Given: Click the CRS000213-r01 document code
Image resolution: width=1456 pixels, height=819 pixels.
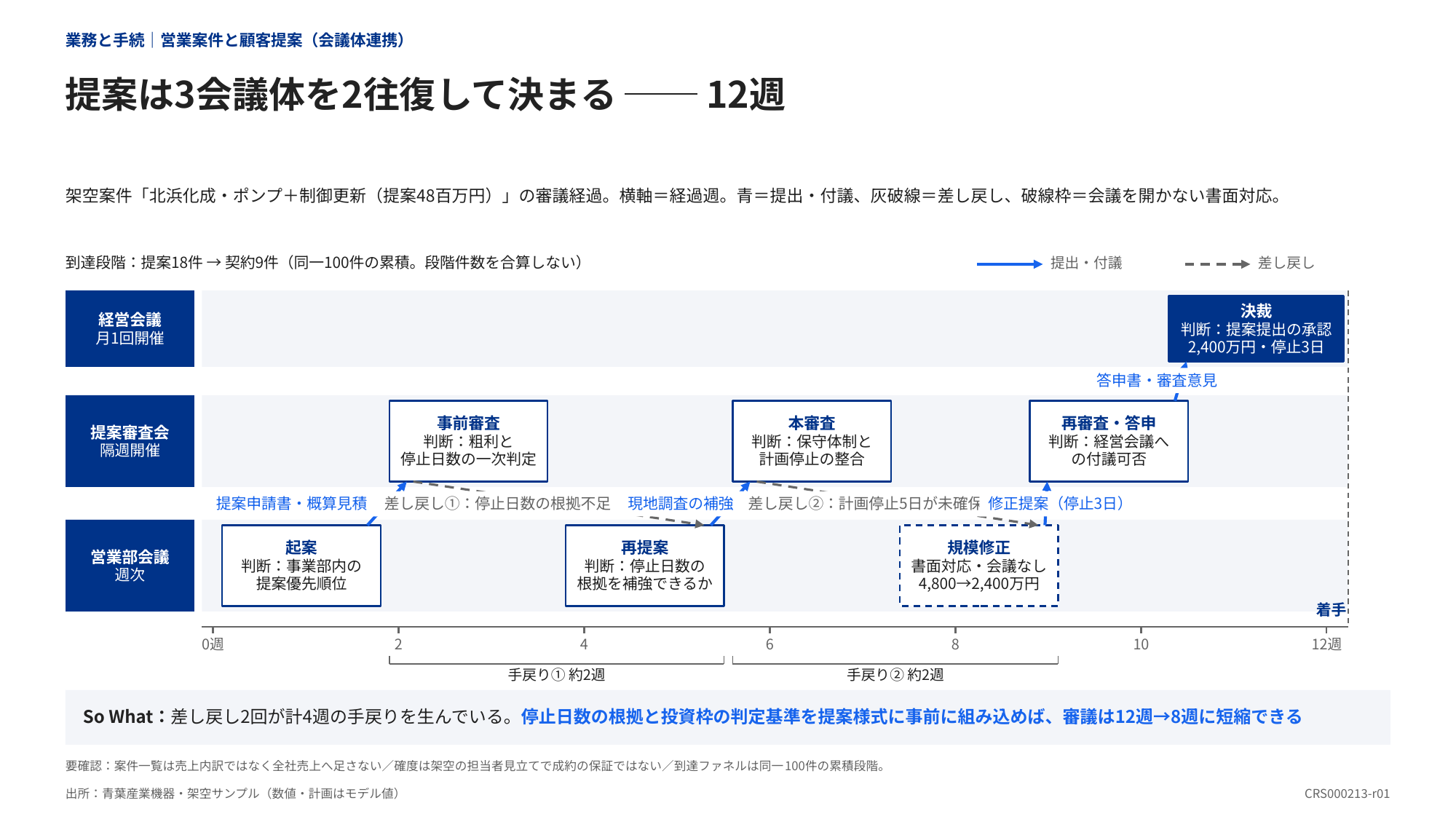Looking at the screenshot, I should click(x=1347, y=794).
